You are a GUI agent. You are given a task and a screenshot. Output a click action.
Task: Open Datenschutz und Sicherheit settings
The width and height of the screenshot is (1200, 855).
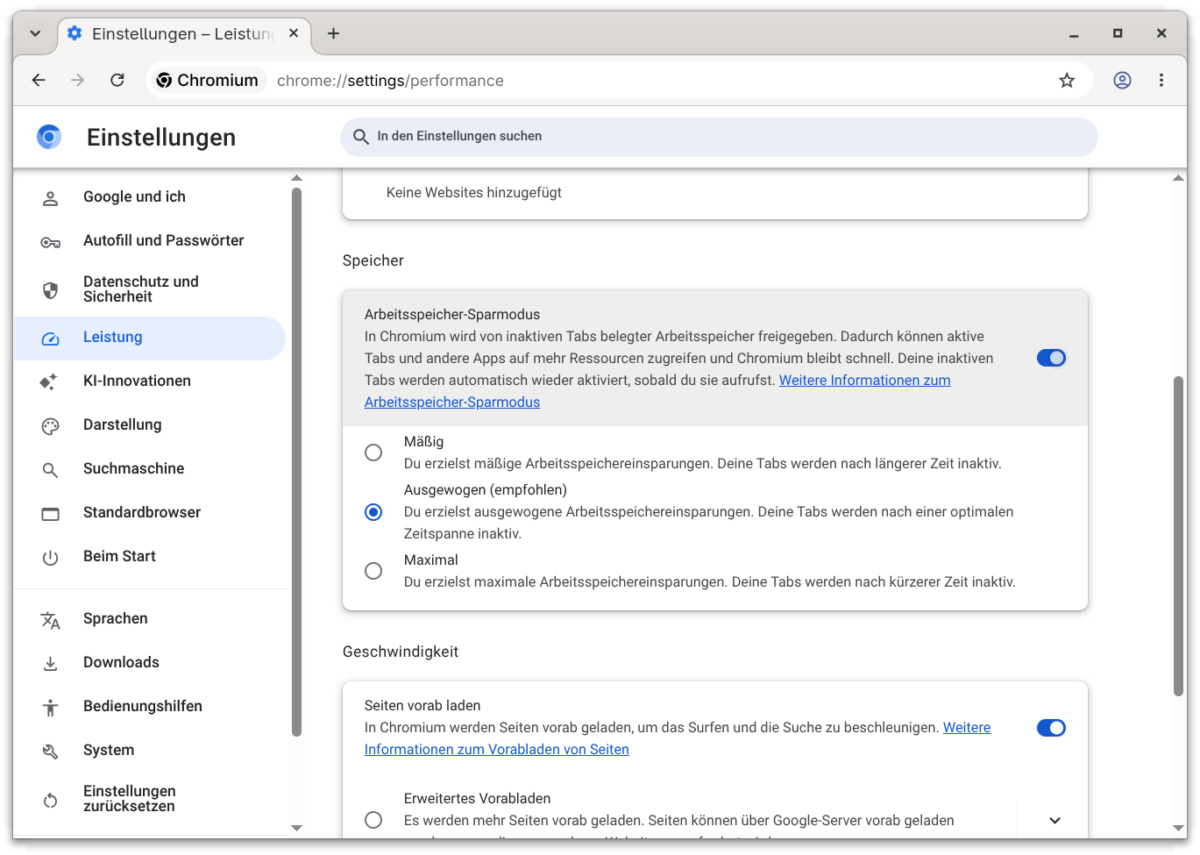[x=150, y=289]
